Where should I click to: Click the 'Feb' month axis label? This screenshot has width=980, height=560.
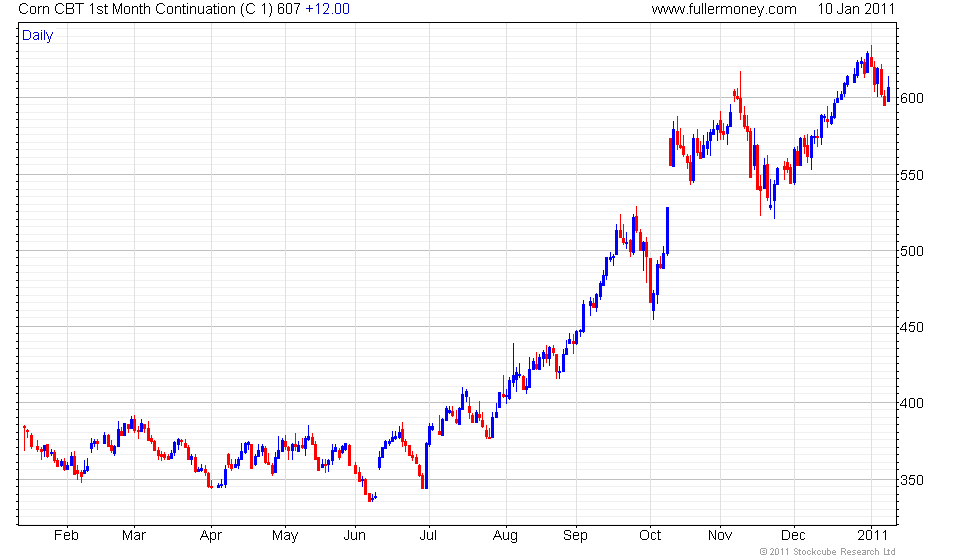point(66,536)
